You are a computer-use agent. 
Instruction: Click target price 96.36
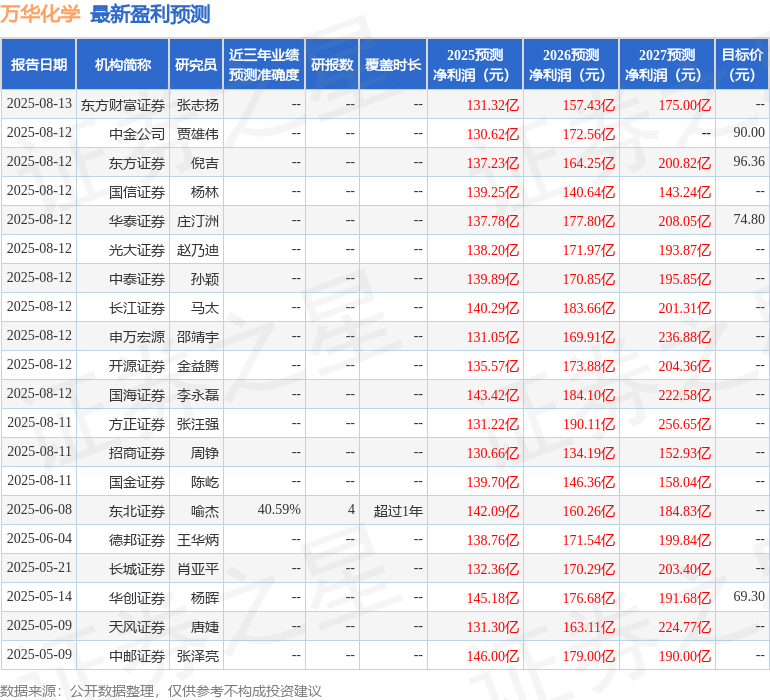pyautogui.click(x=749, y=162)
